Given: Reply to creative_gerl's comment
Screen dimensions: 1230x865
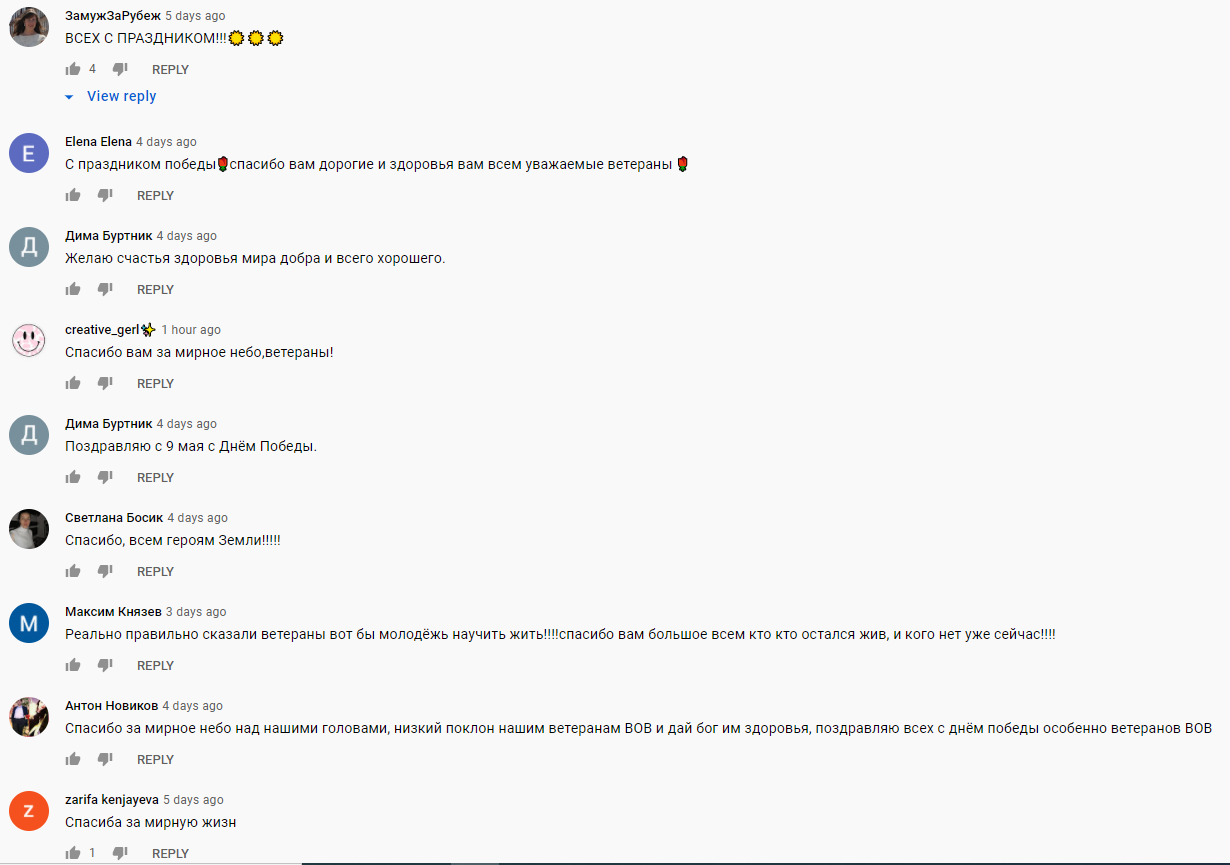Looking at the screenshot, I should coord(155,384).
